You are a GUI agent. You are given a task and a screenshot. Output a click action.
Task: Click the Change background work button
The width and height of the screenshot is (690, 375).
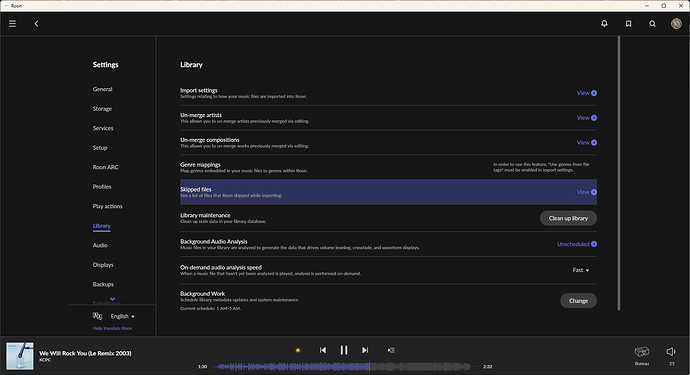tap(578, 301)
